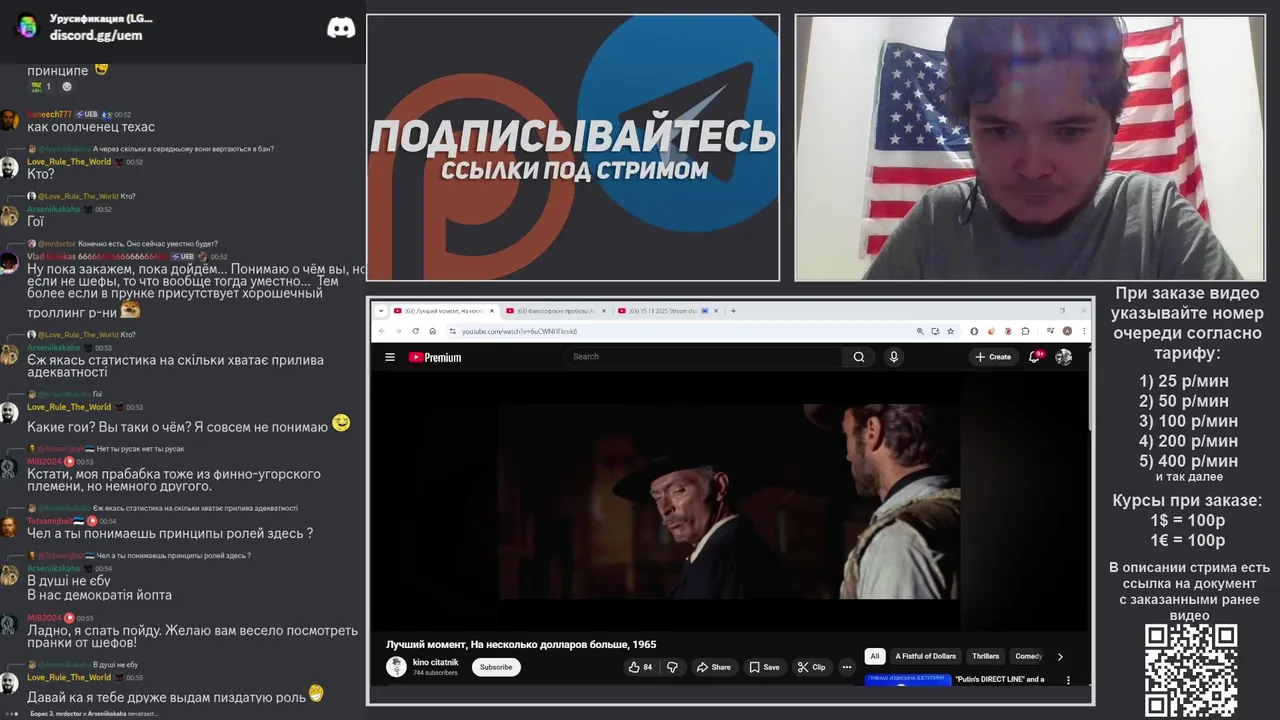Open Chrome extensions puzzle icon
The height and width of the screenshot is (720, 1280).
pos(1025,331)
